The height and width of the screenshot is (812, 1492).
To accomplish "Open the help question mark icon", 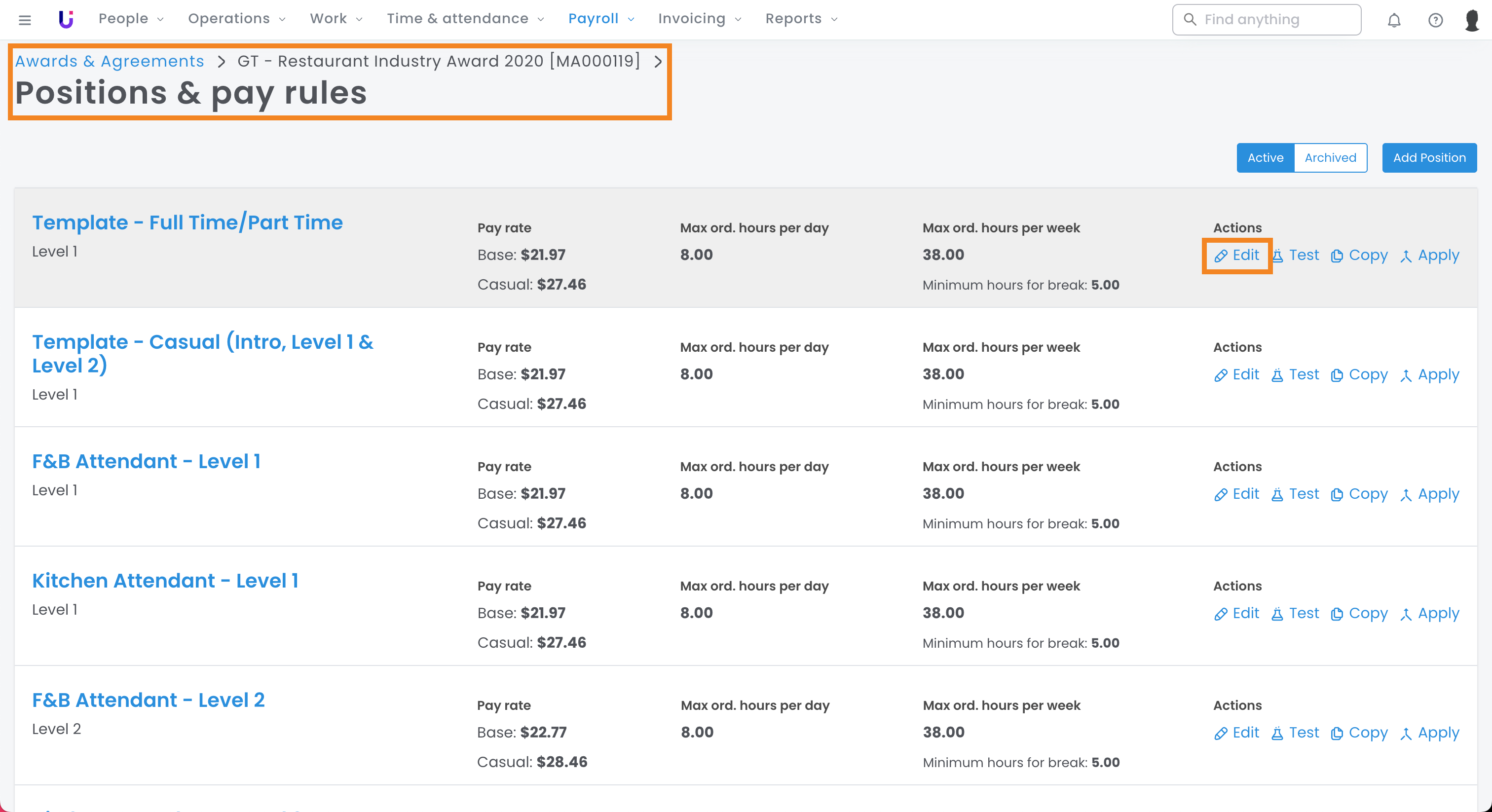I will [x=1435, y=20].
